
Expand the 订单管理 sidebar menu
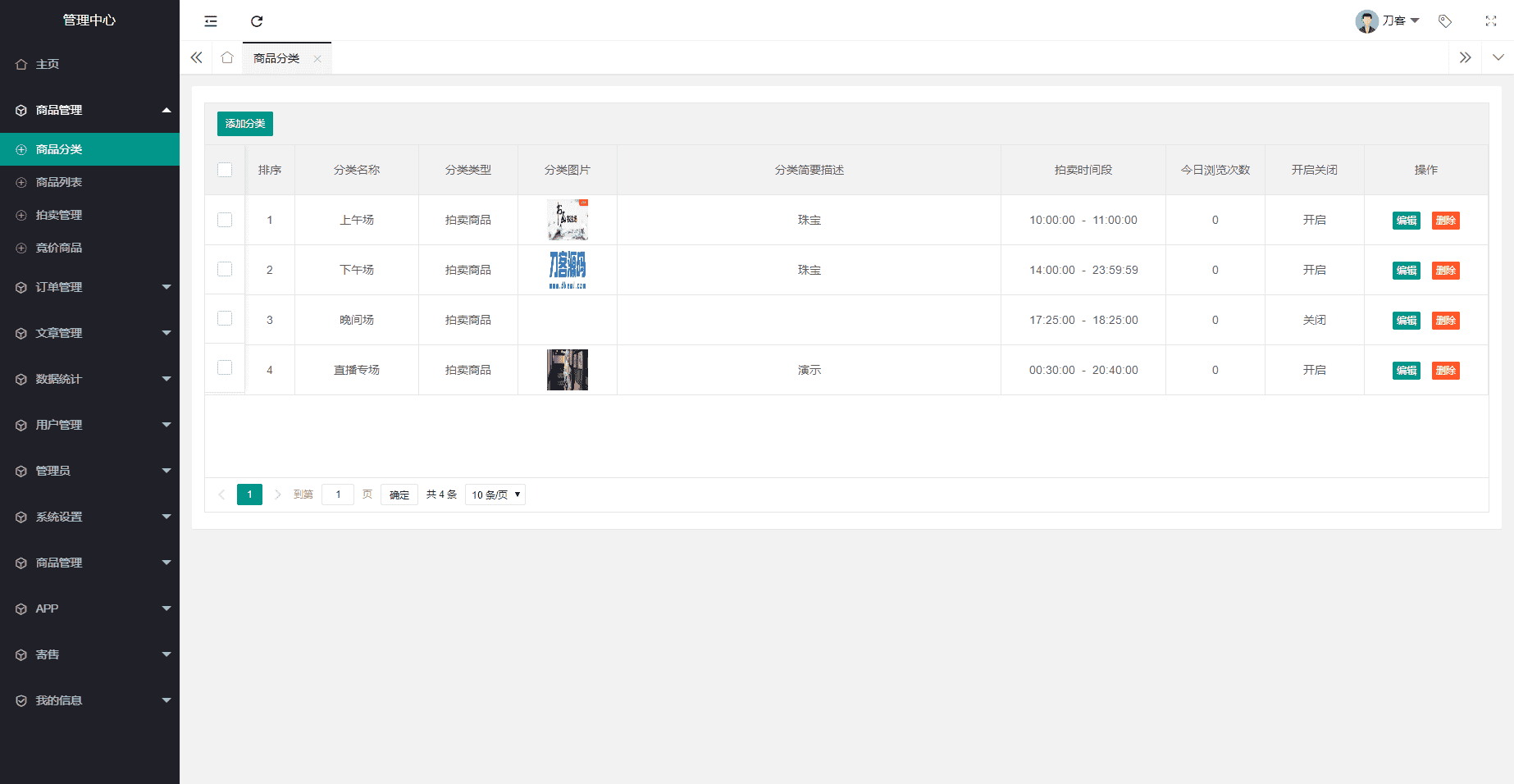pyautogui.click(x=89, y=287)
